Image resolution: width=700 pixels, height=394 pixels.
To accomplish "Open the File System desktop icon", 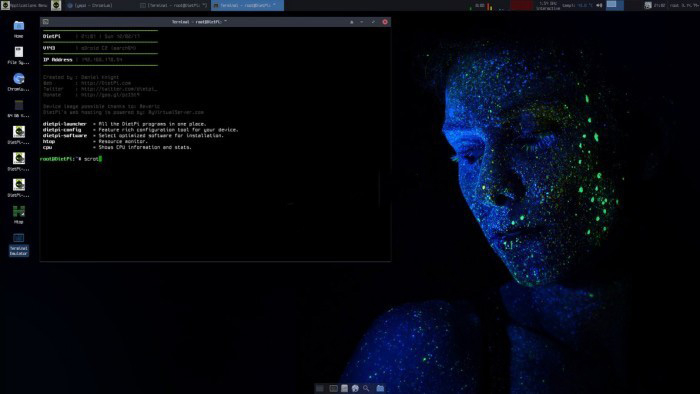I will pos(19,56).
